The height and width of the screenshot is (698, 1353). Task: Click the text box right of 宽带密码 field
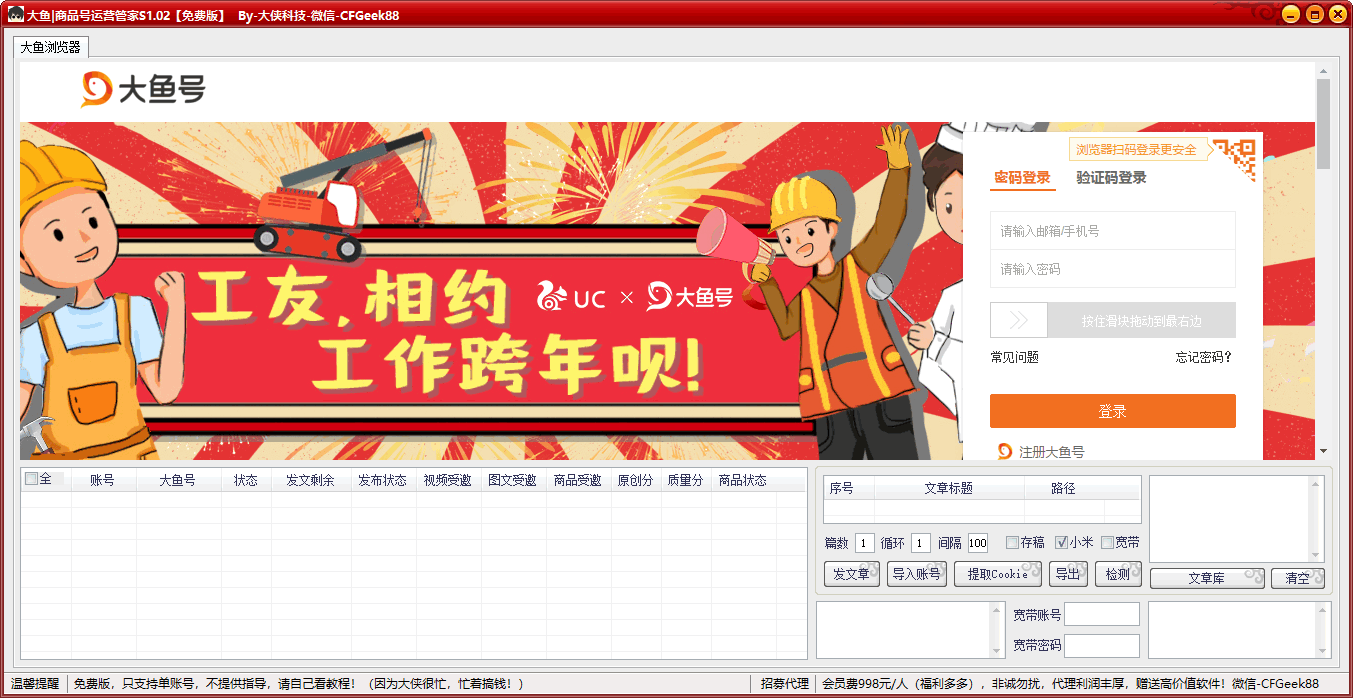pos(1240,630)
